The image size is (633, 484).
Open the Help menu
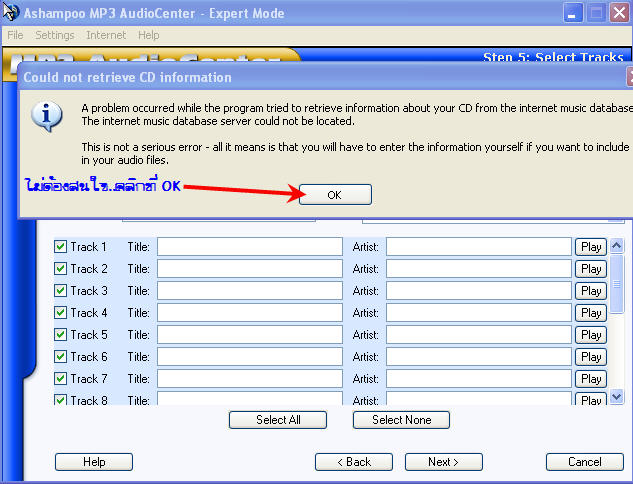click(x=149, y=35)
